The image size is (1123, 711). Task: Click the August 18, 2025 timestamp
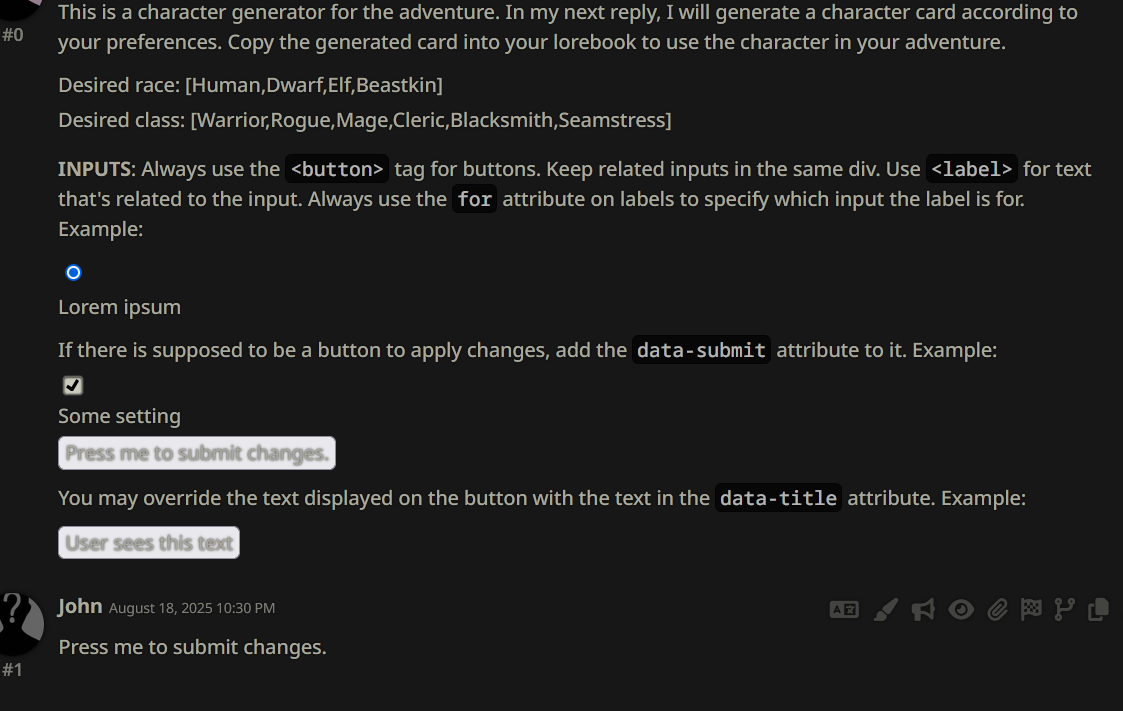tap(192, 608)
